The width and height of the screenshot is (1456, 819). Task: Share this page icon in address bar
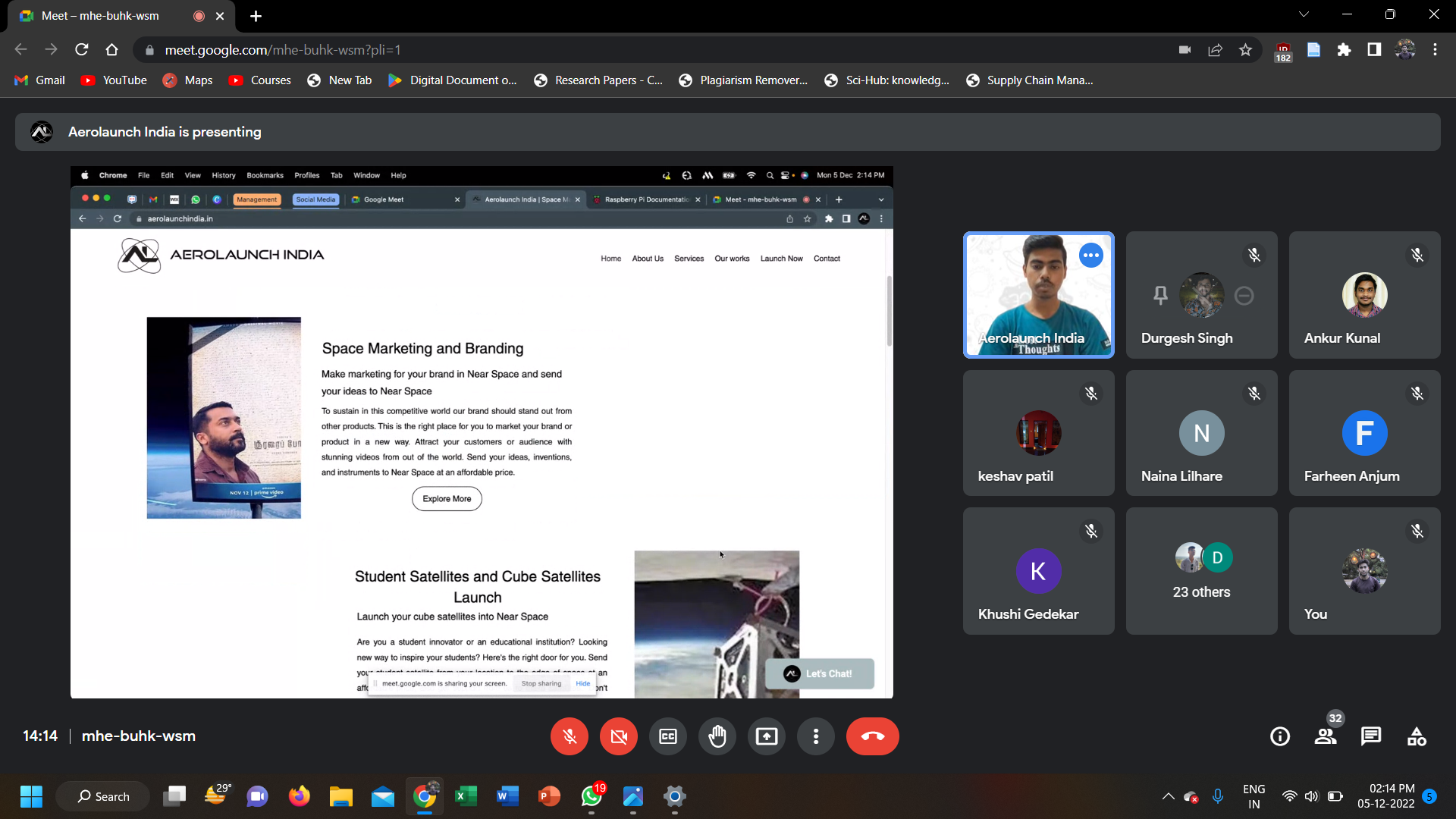[x=1216, y=50]
